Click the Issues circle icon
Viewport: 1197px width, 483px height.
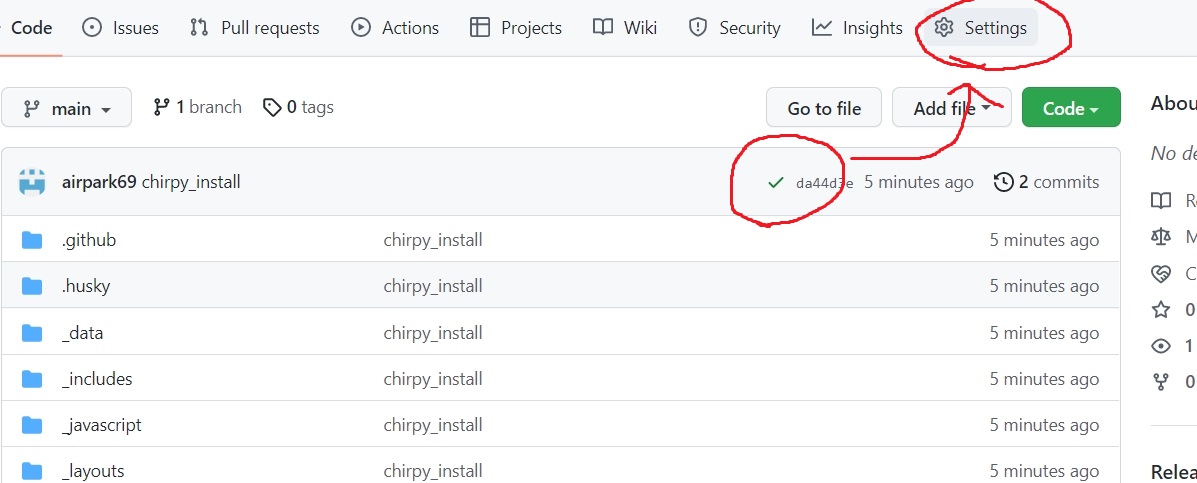point(92,28)
